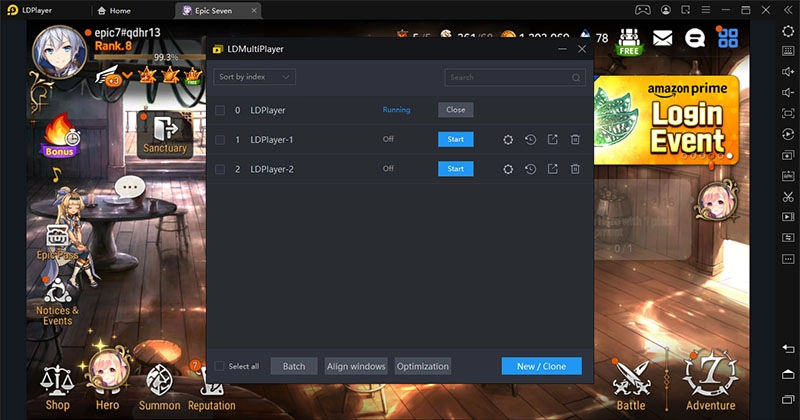Open the Battle menu
This screenshot has width=800, height=420.
(630, 384)
